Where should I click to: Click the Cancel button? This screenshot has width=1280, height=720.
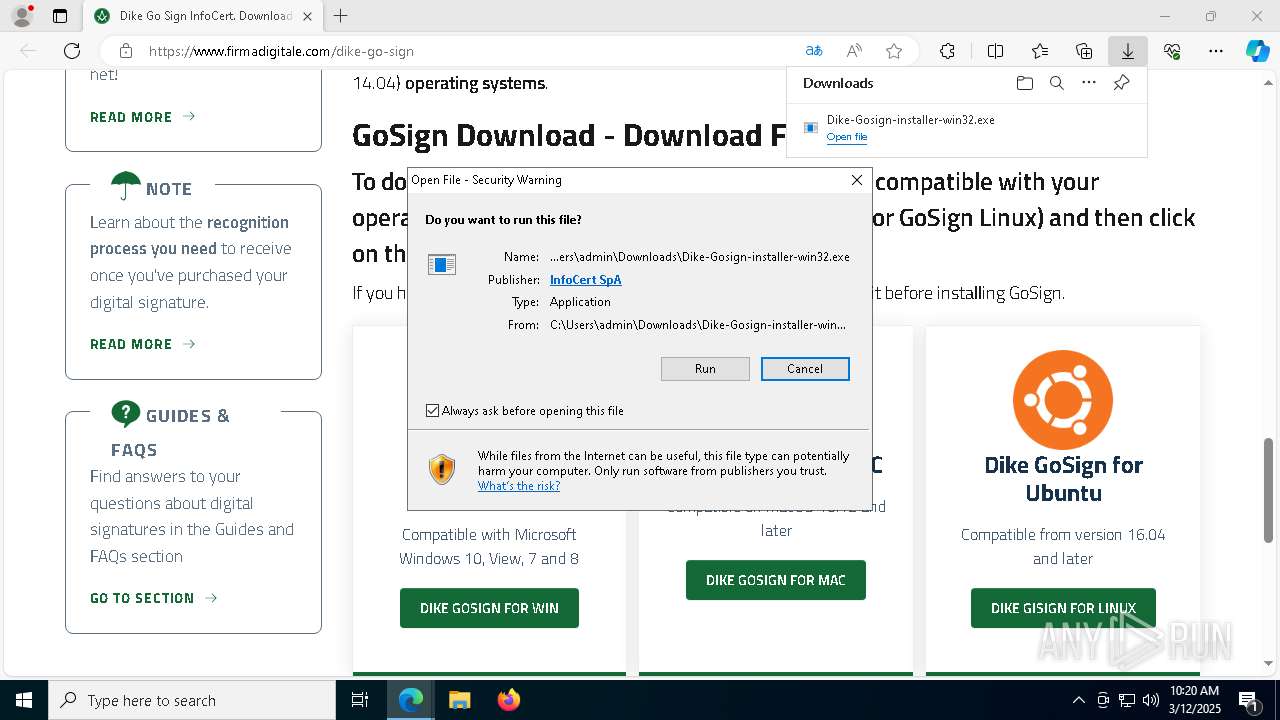805,369
